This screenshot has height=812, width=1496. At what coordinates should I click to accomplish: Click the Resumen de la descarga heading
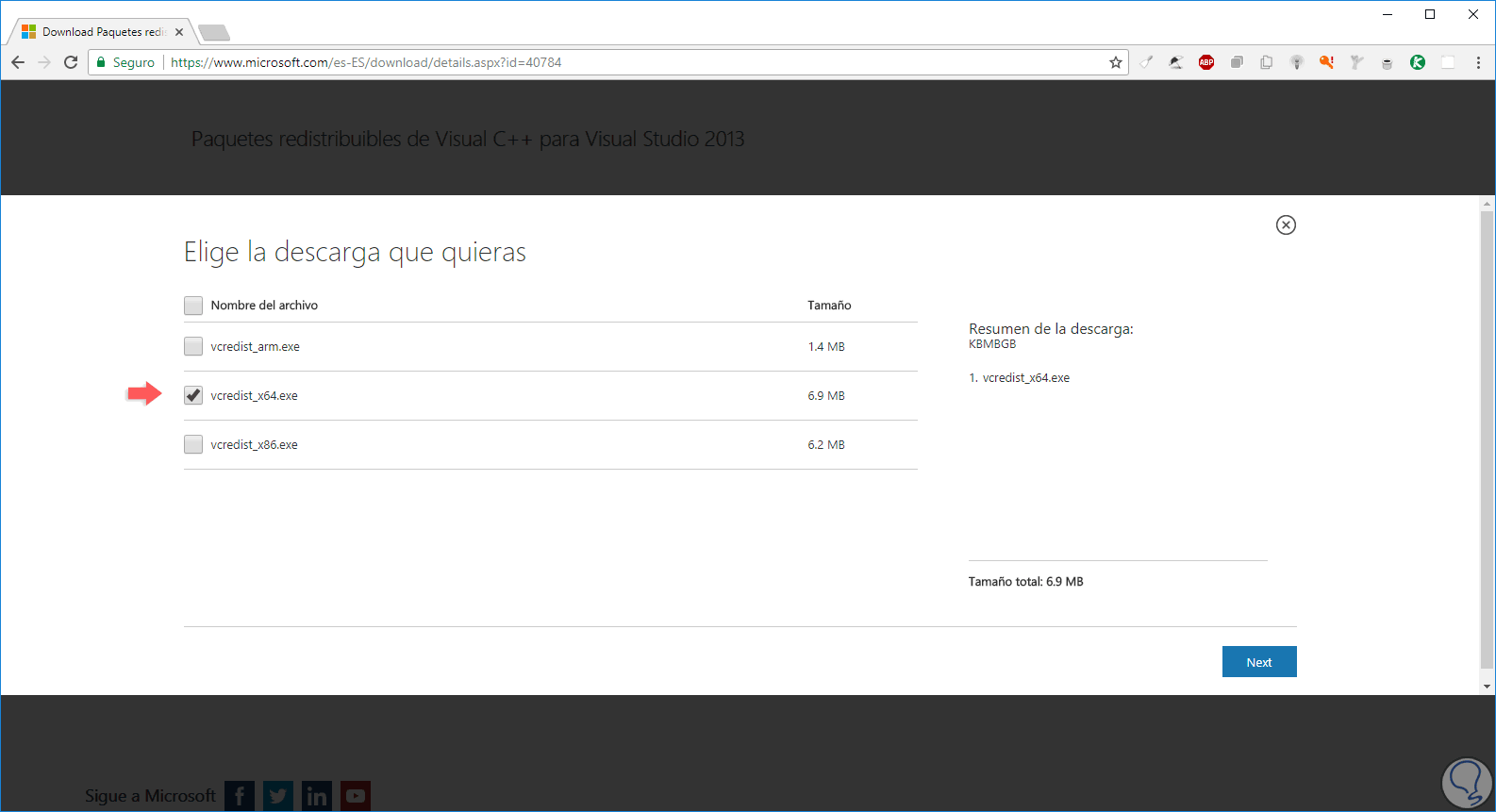click(x=1051, y=329)
